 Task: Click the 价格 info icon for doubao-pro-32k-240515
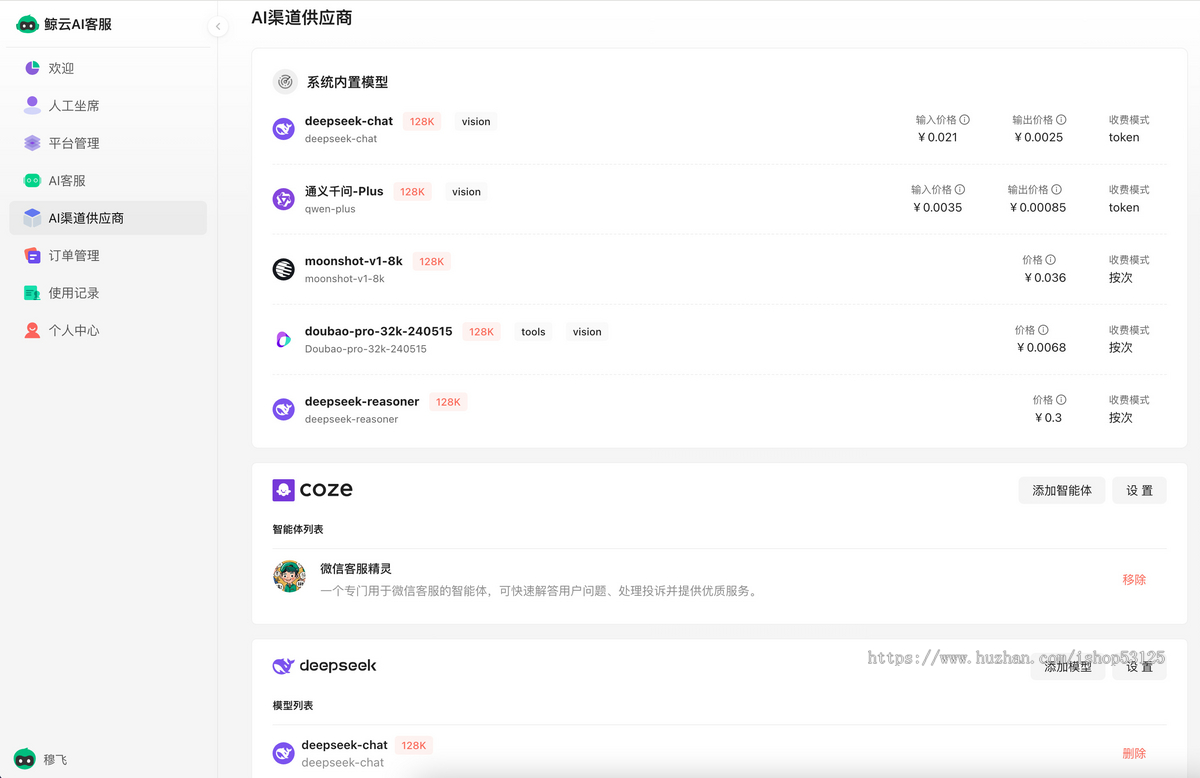[x=1044, y=330]
